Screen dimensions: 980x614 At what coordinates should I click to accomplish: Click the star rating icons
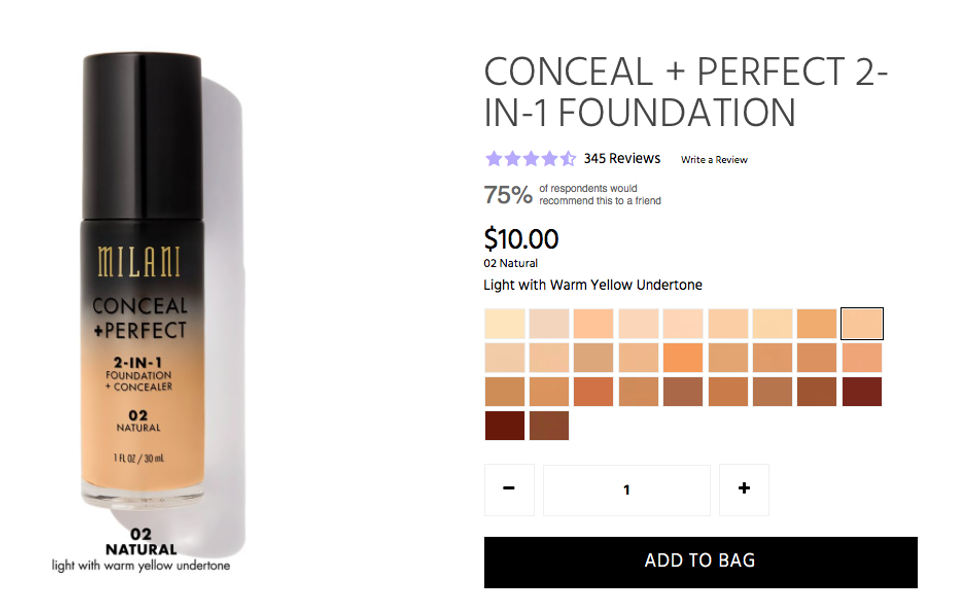530,158
